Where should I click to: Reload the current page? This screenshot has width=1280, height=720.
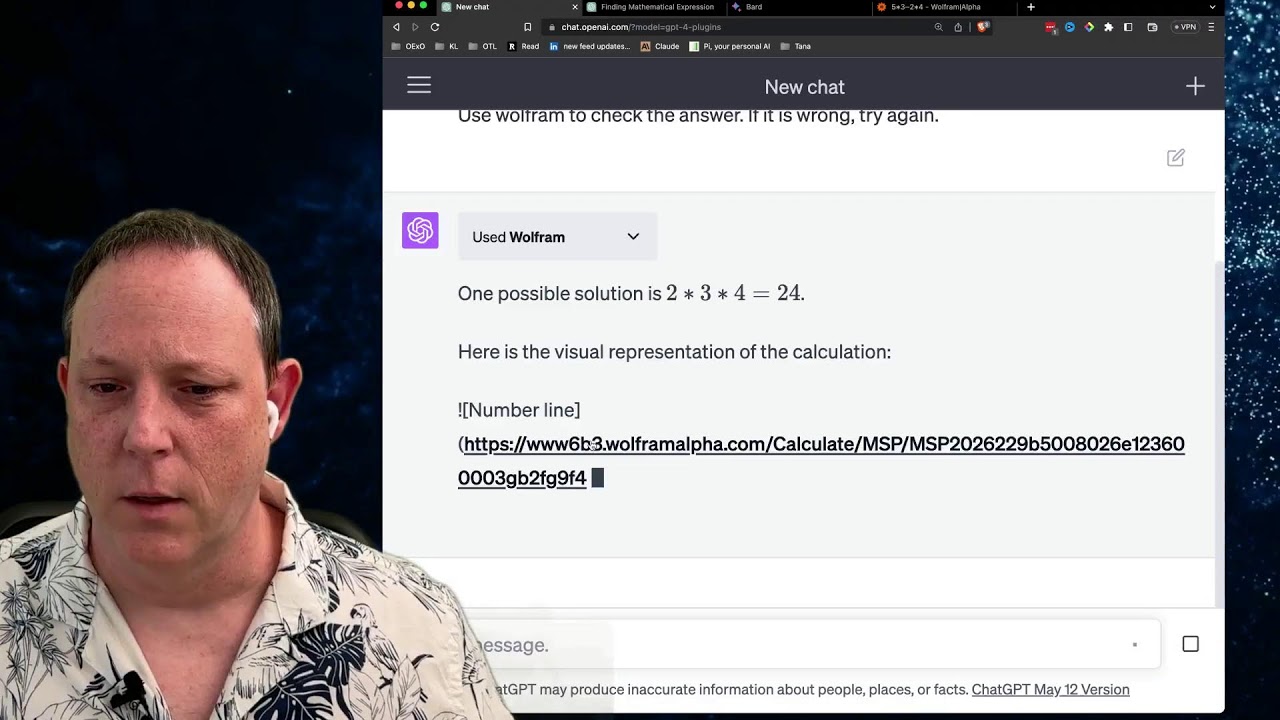pos(434,27)
